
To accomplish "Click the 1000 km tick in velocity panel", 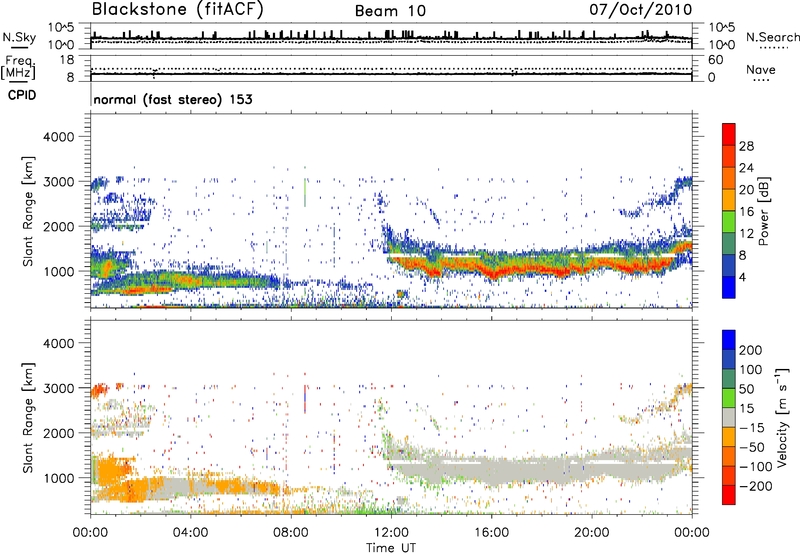I will [59, 477].
